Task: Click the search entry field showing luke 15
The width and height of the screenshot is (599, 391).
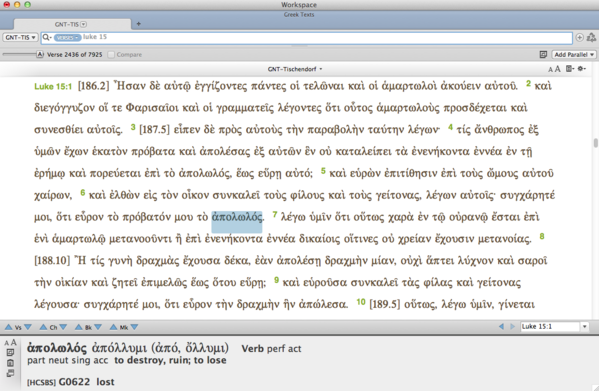Action: (x=307, y=37)
